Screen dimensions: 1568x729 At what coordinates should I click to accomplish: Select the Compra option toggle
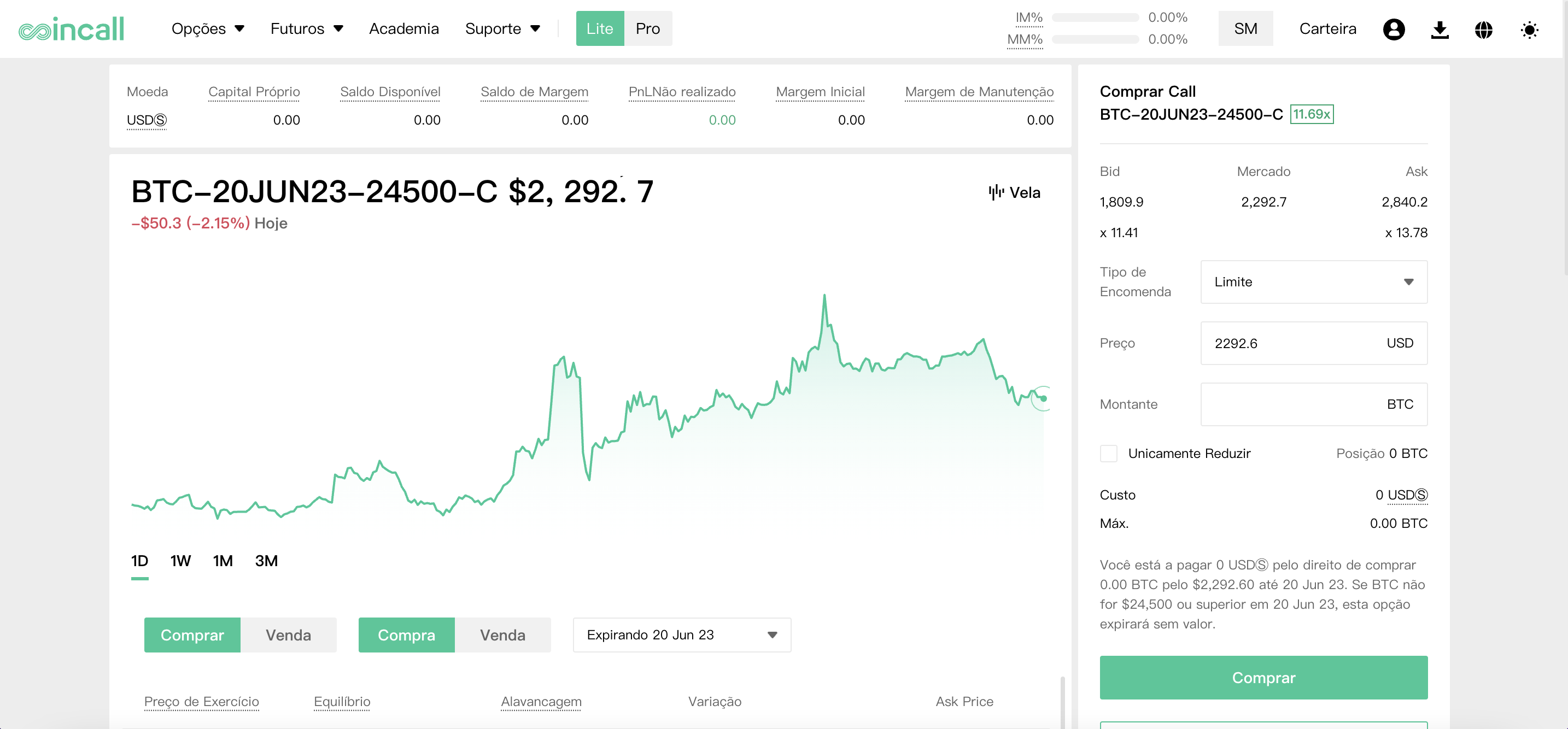[407, 634]
